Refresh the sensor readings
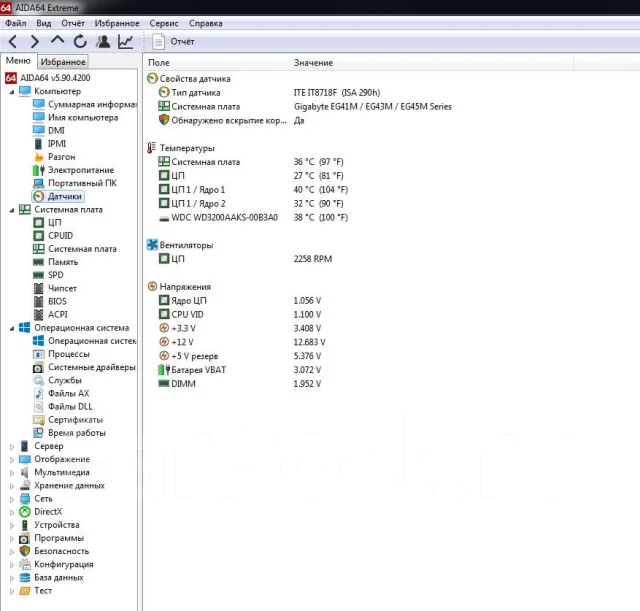640x611 pixels. (x=80, y=41)
